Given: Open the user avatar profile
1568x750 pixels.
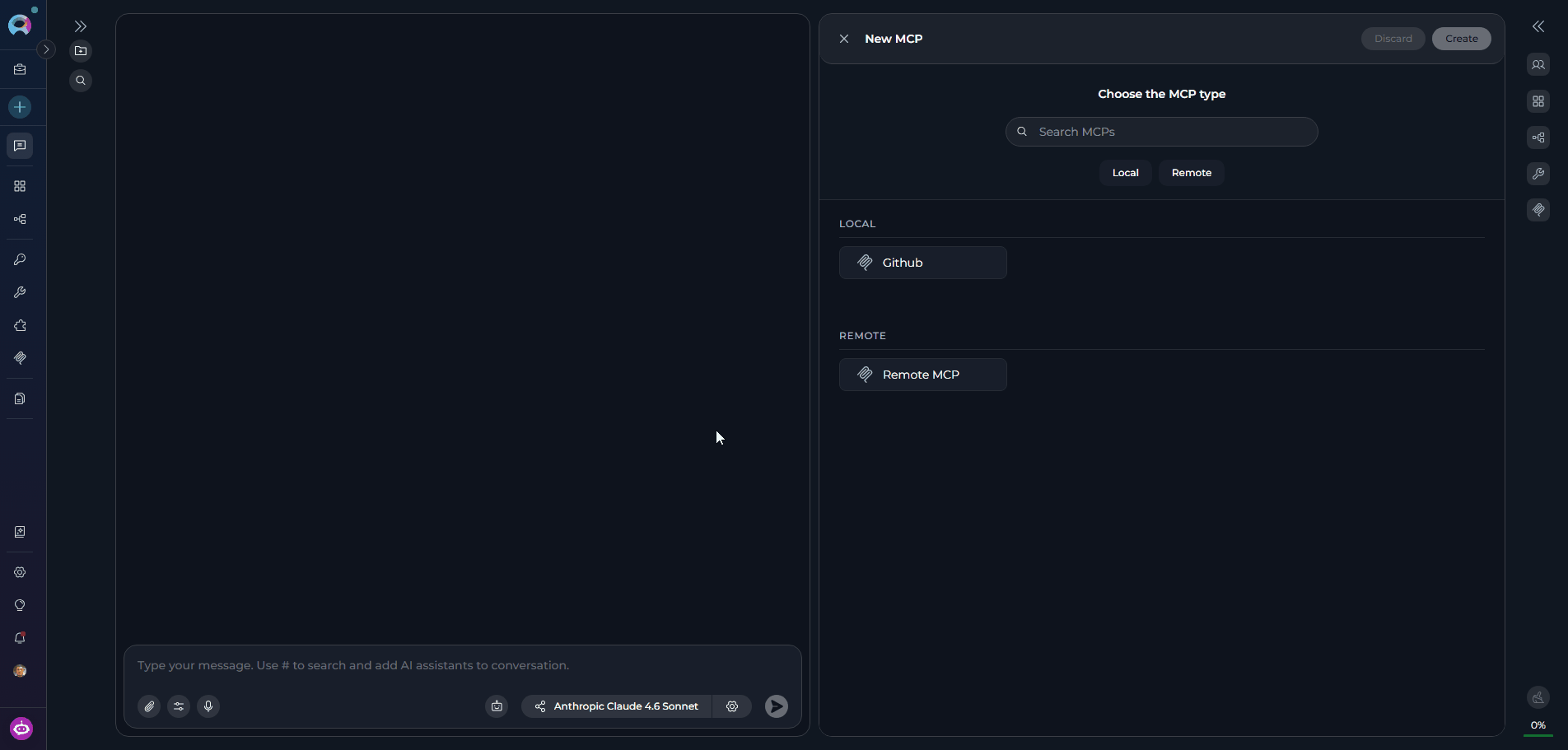Looking at the screenshot, I should coord(20,671).
